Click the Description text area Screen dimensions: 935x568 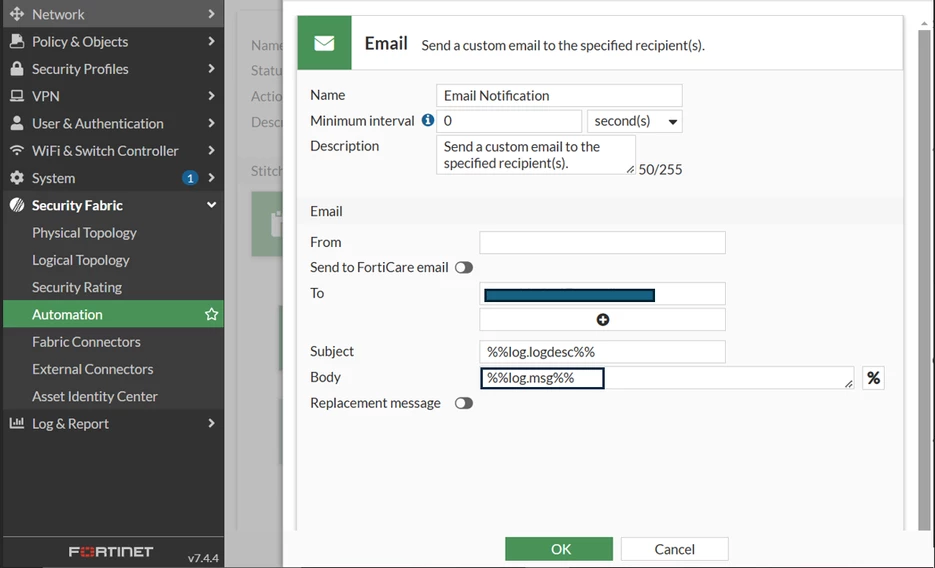coord(536,155)
